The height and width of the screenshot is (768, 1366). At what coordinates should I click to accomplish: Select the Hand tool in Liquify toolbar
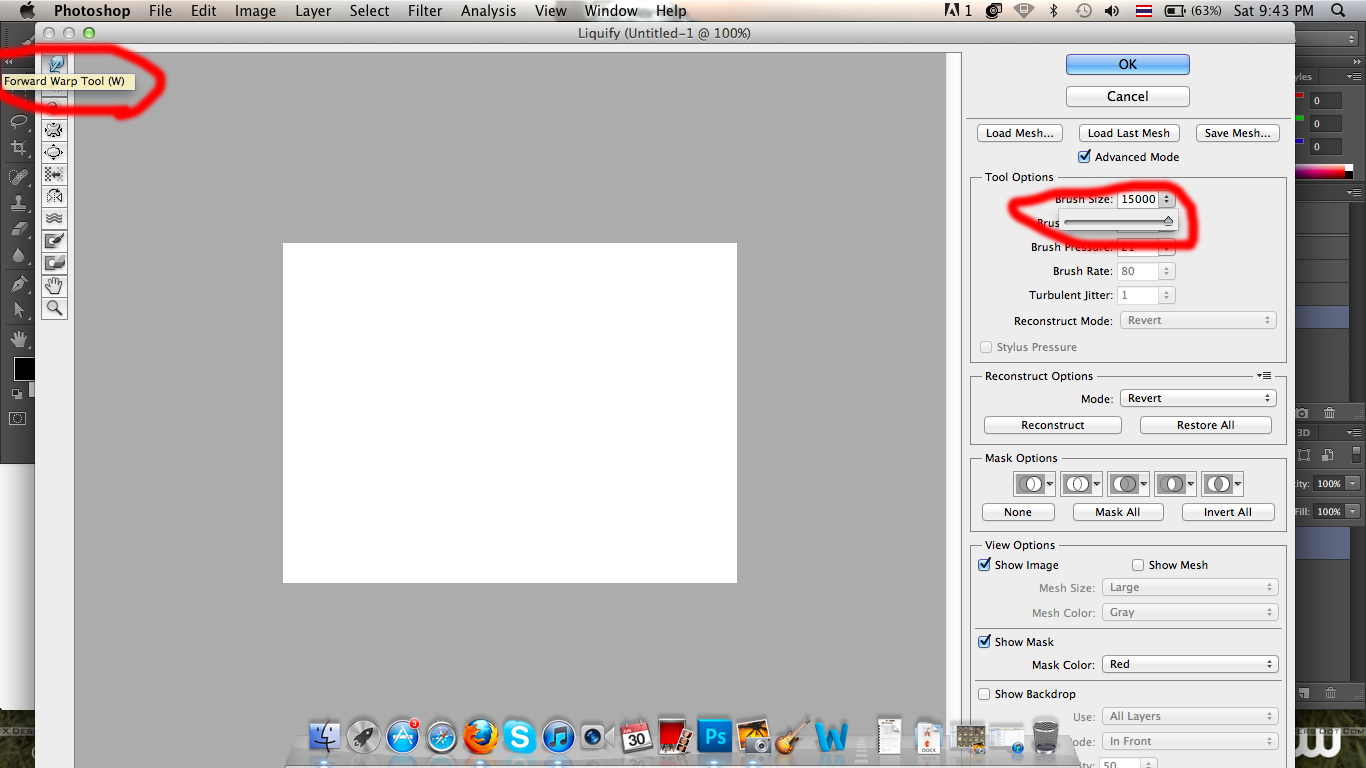point(55,286)
